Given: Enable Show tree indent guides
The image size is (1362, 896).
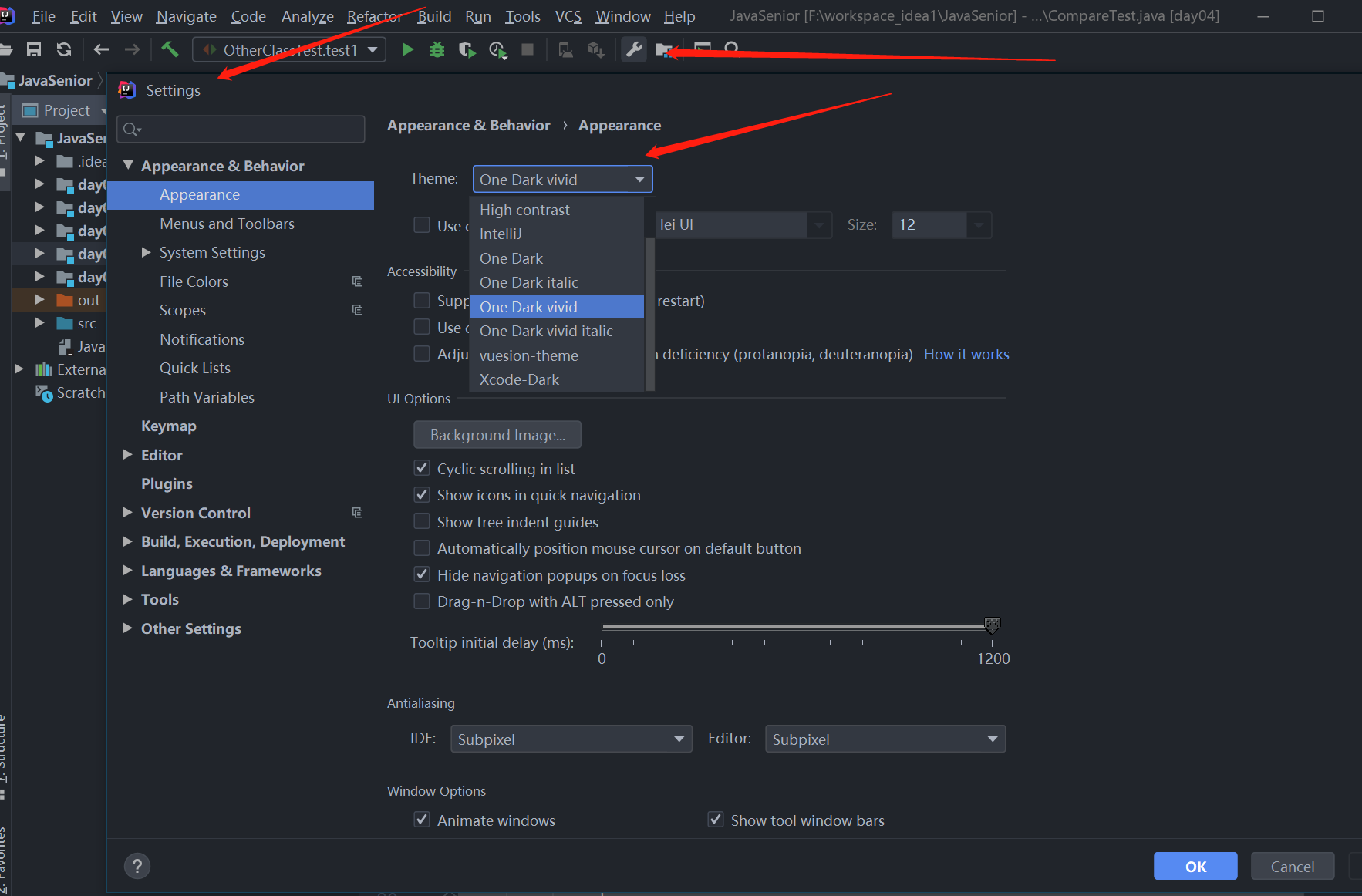Looking at the screenshot, I should 422,521.
